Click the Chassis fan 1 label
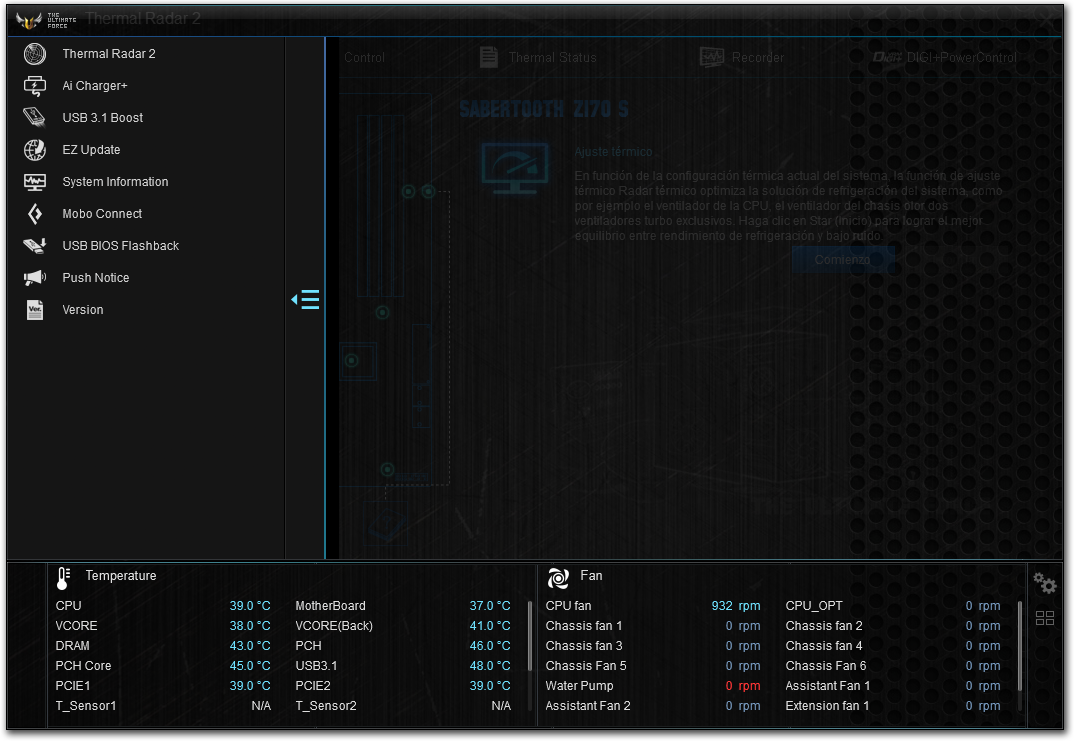This screenshot has width=1081, height=743. [x=584, y=626]
